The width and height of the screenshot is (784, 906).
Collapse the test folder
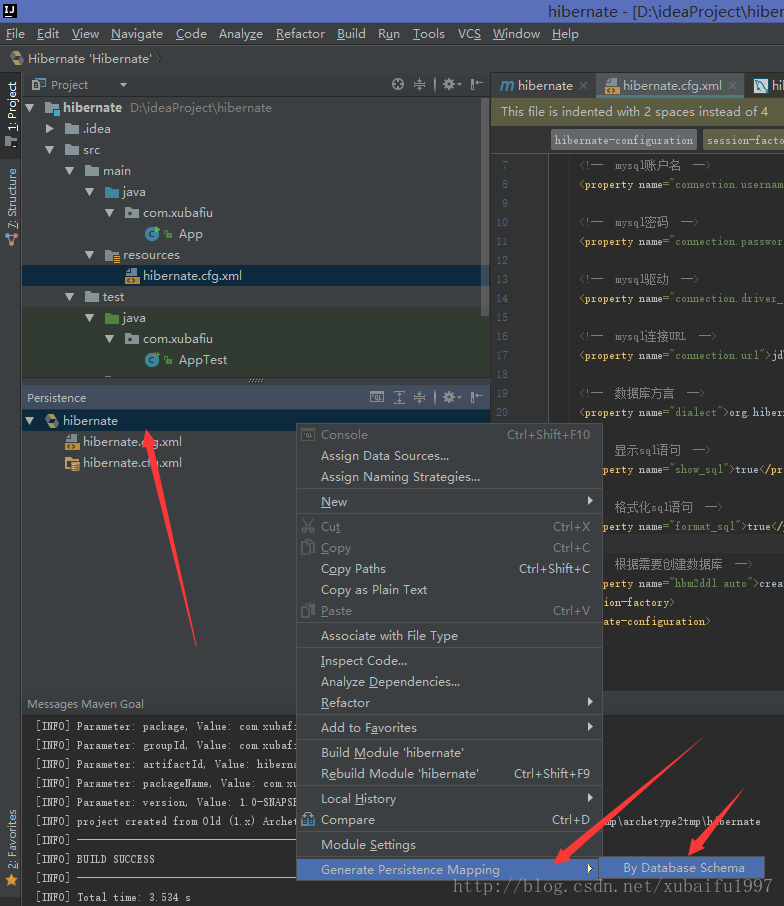[x=69, y=297]
